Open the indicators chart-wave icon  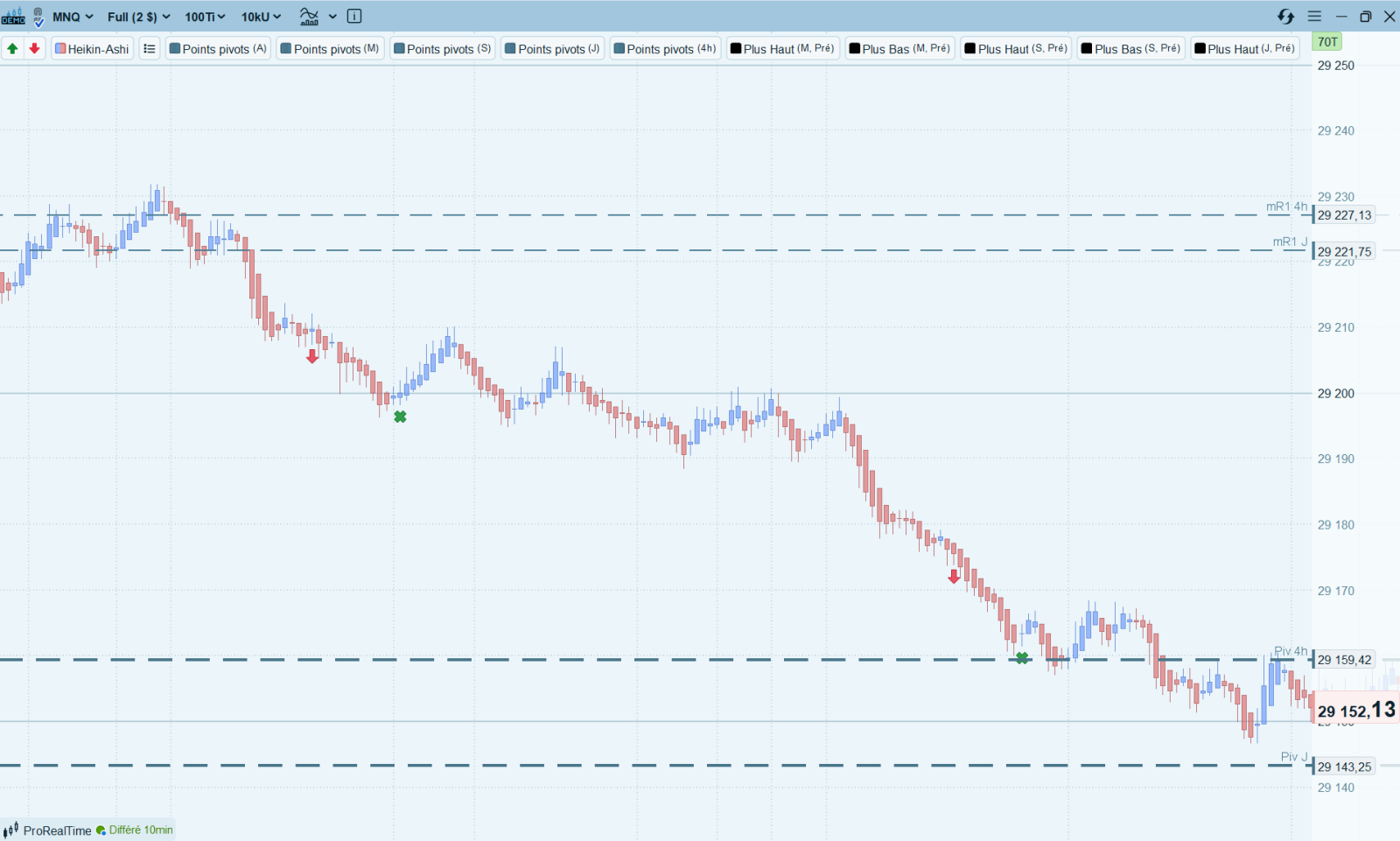coord(310,17)
